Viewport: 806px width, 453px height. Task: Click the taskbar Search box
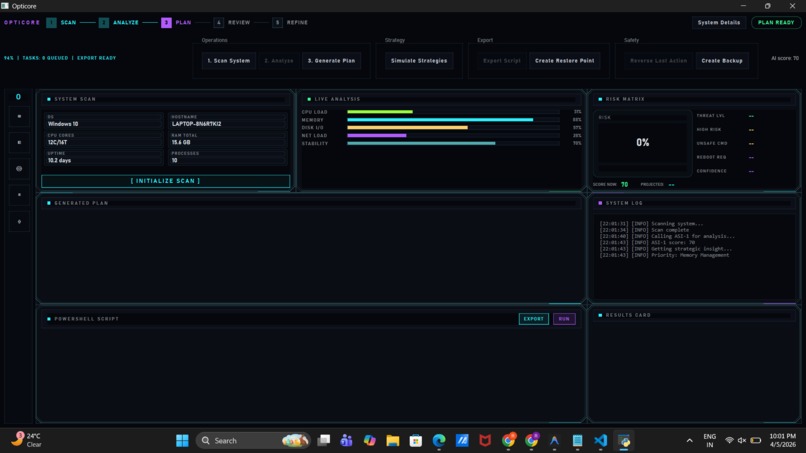tap(253, 441)
